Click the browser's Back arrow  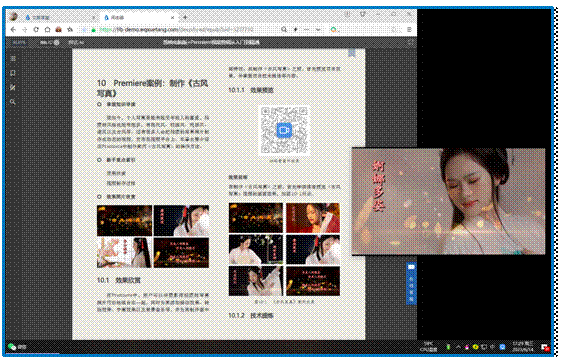point(13,30)
